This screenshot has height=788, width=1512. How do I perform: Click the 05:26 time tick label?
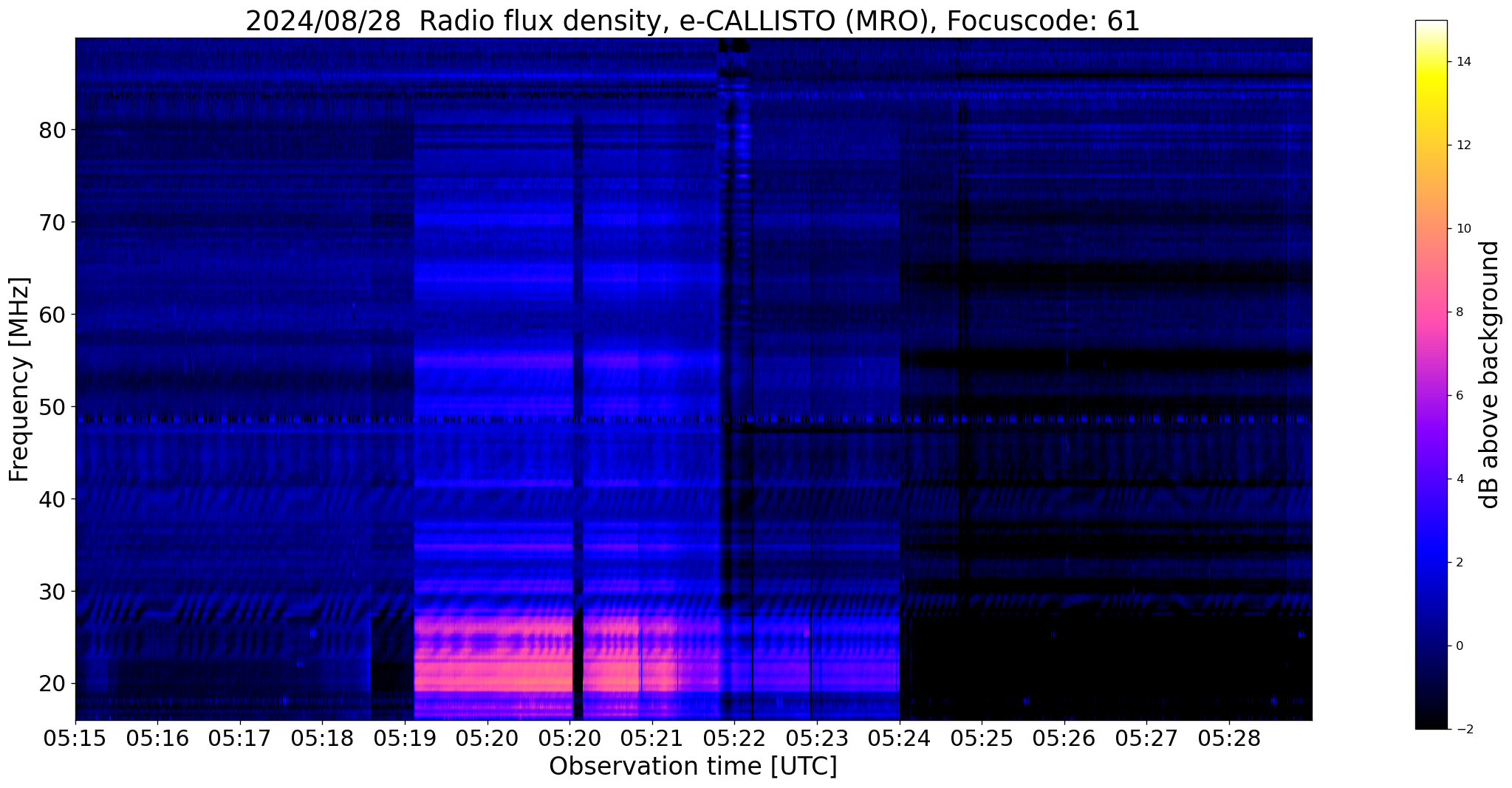(1064, 738)
